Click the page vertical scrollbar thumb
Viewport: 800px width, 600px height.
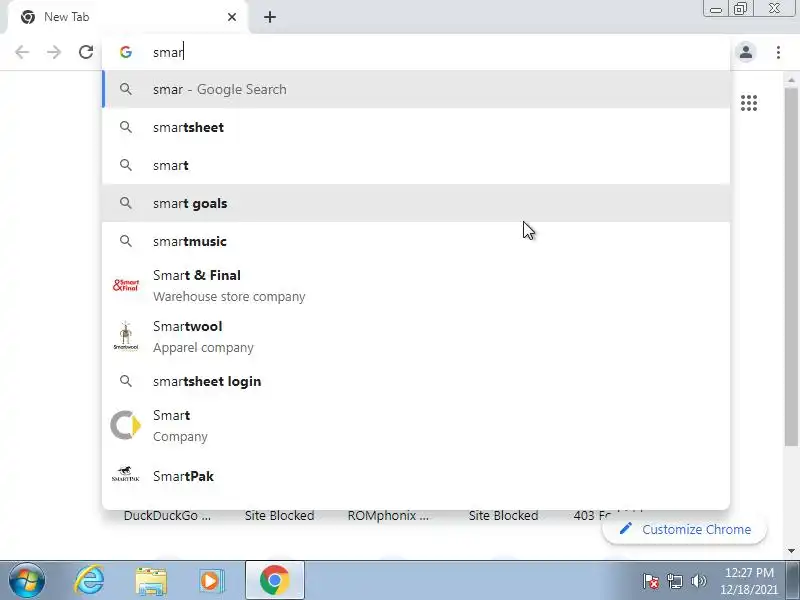791,265
